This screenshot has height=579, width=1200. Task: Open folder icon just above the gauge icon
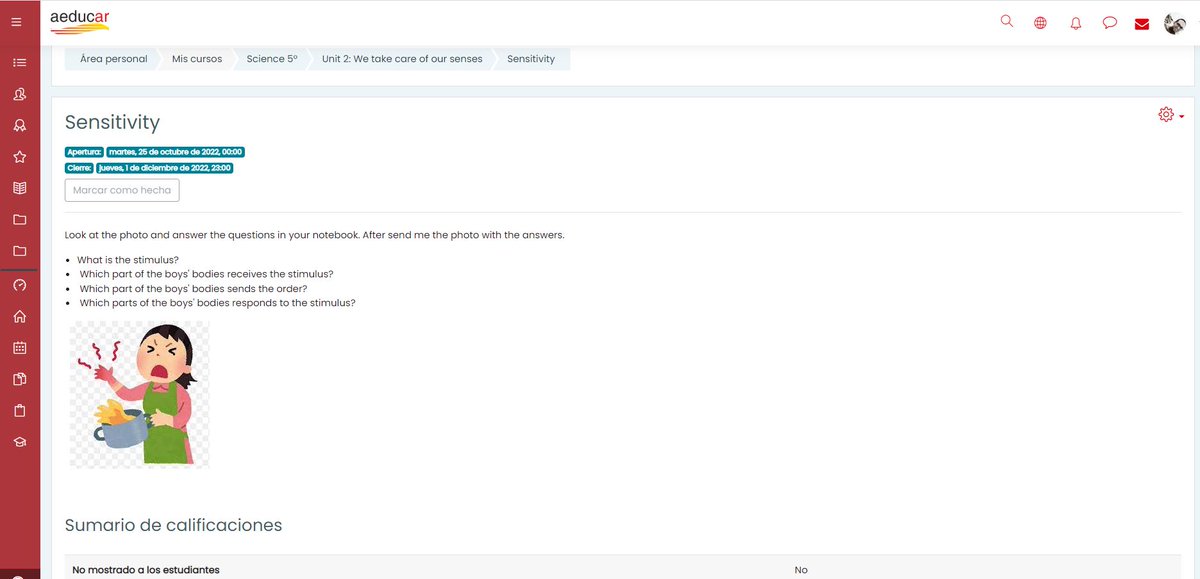(19, 251)
